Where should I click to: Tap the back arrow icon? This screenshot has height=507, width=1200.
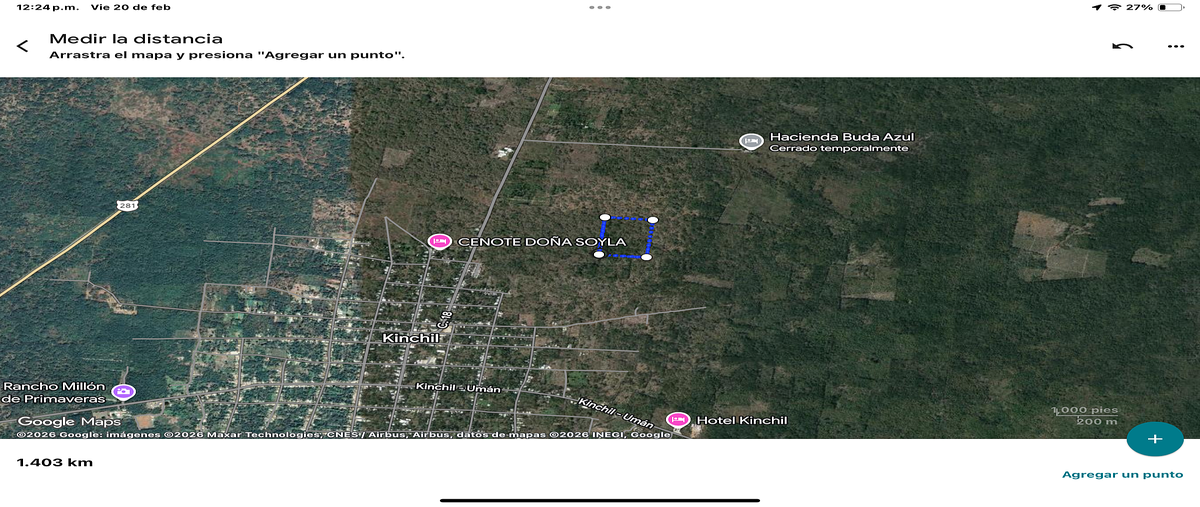[x=22, y=46]
